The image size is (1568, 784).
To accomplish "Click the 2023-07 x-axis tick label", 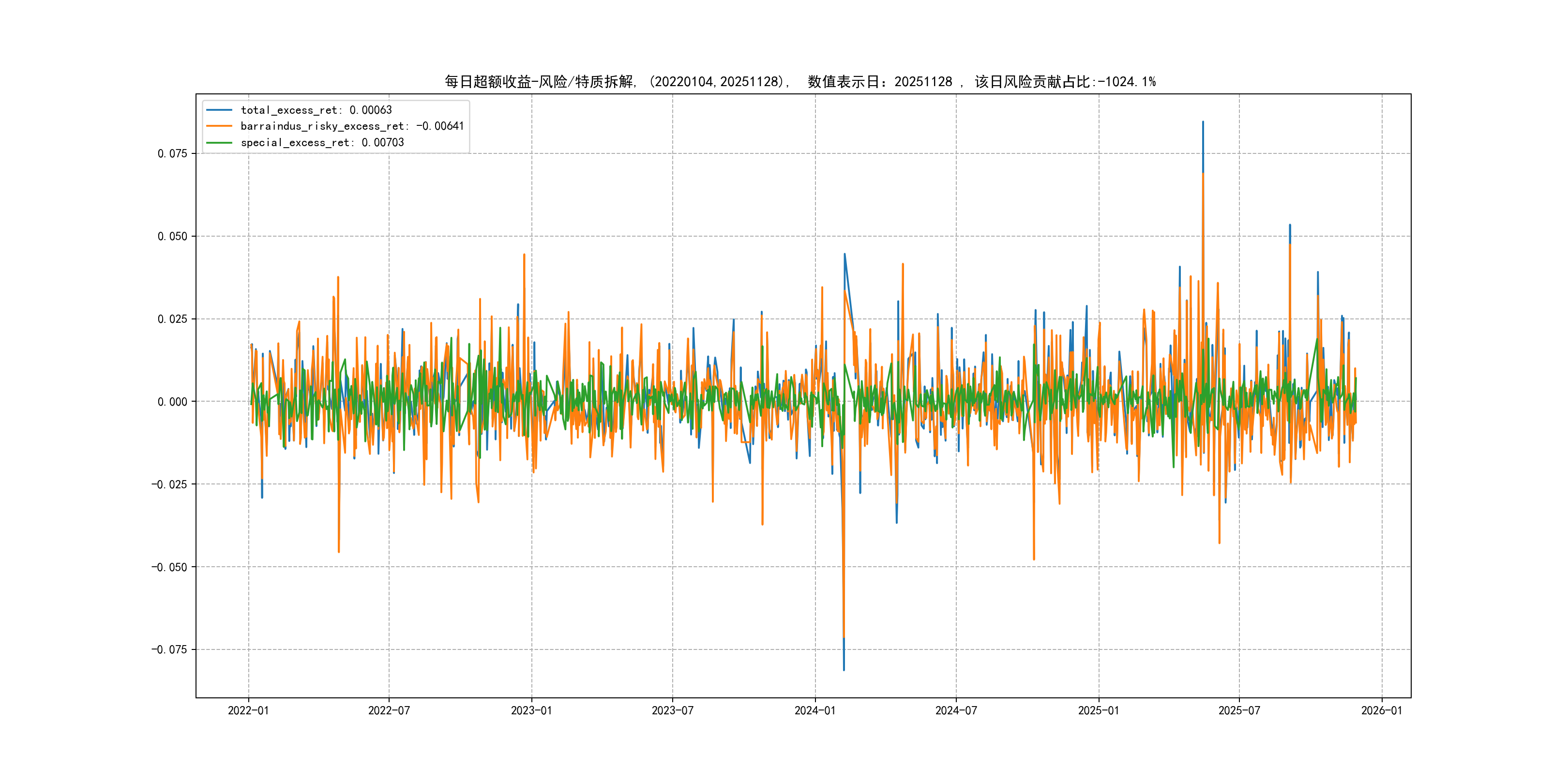I will click(x=673, y=710).
